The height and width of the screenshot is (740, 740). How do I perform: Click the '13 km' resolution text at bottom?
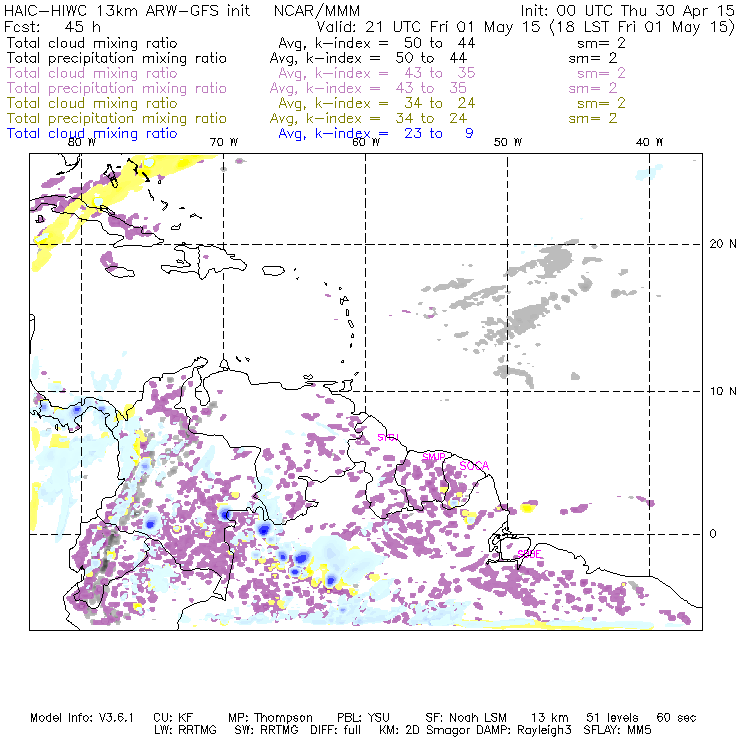(550, 718)
